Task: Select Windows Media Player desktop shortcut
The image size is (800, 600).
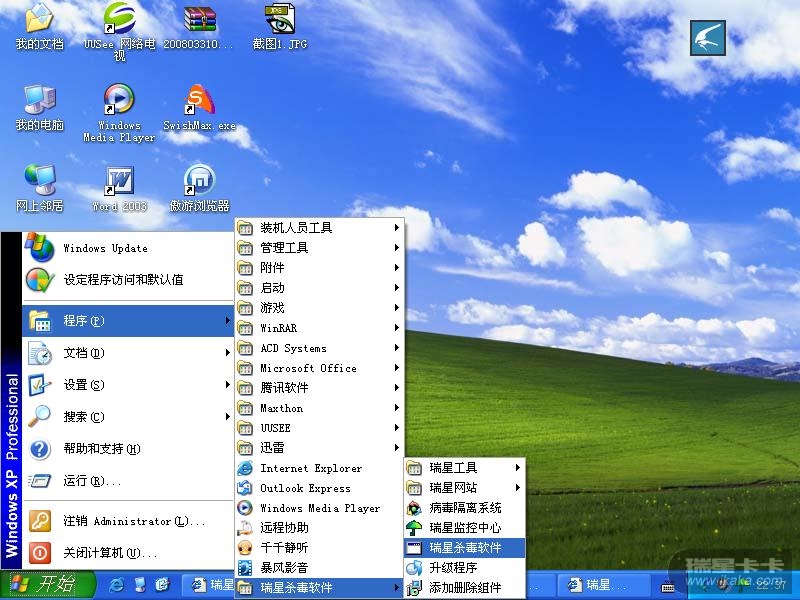Action: coord(119,113)
